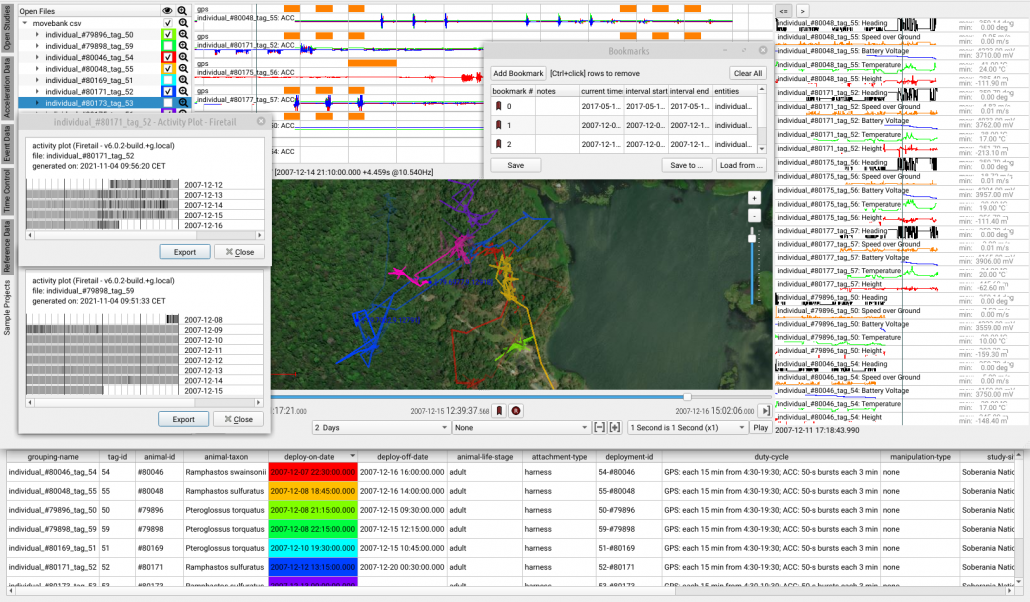Viewport: 1030px width, 602px height.
Task: Zoom to individual_#79896_tag_50 with its magnifier icon
Action: 183,34
